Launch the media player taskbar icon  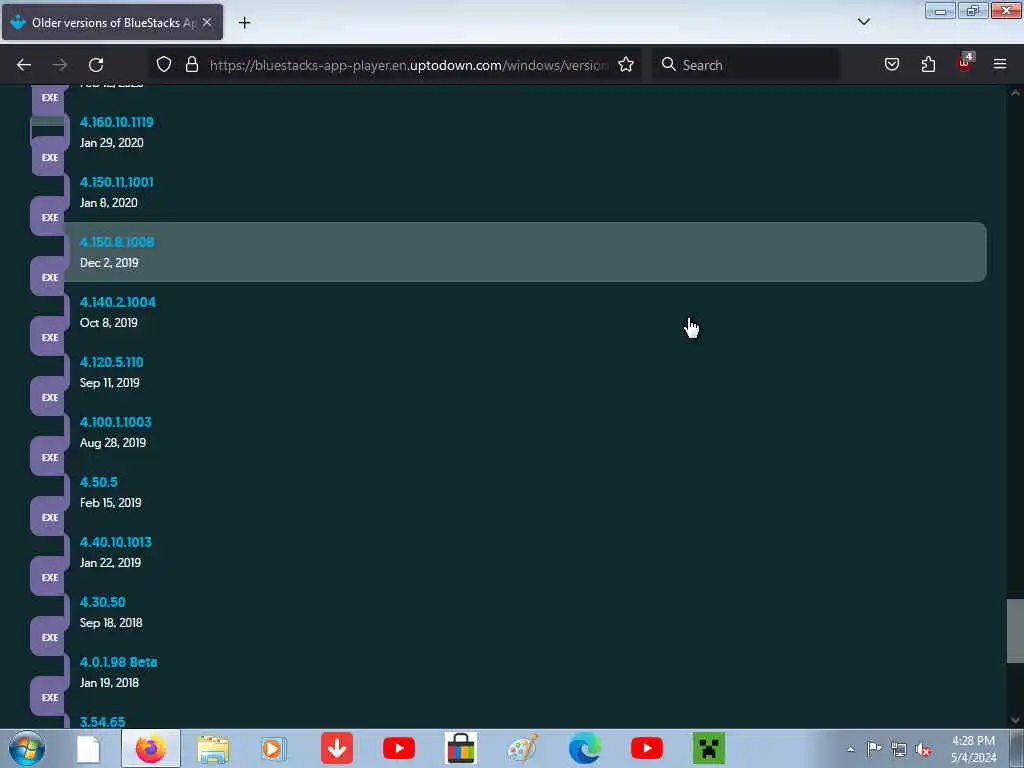tap(274, 748)
